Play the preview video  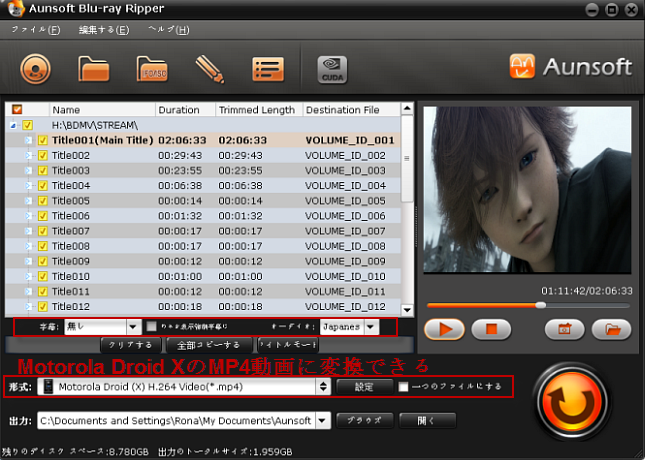444,329
